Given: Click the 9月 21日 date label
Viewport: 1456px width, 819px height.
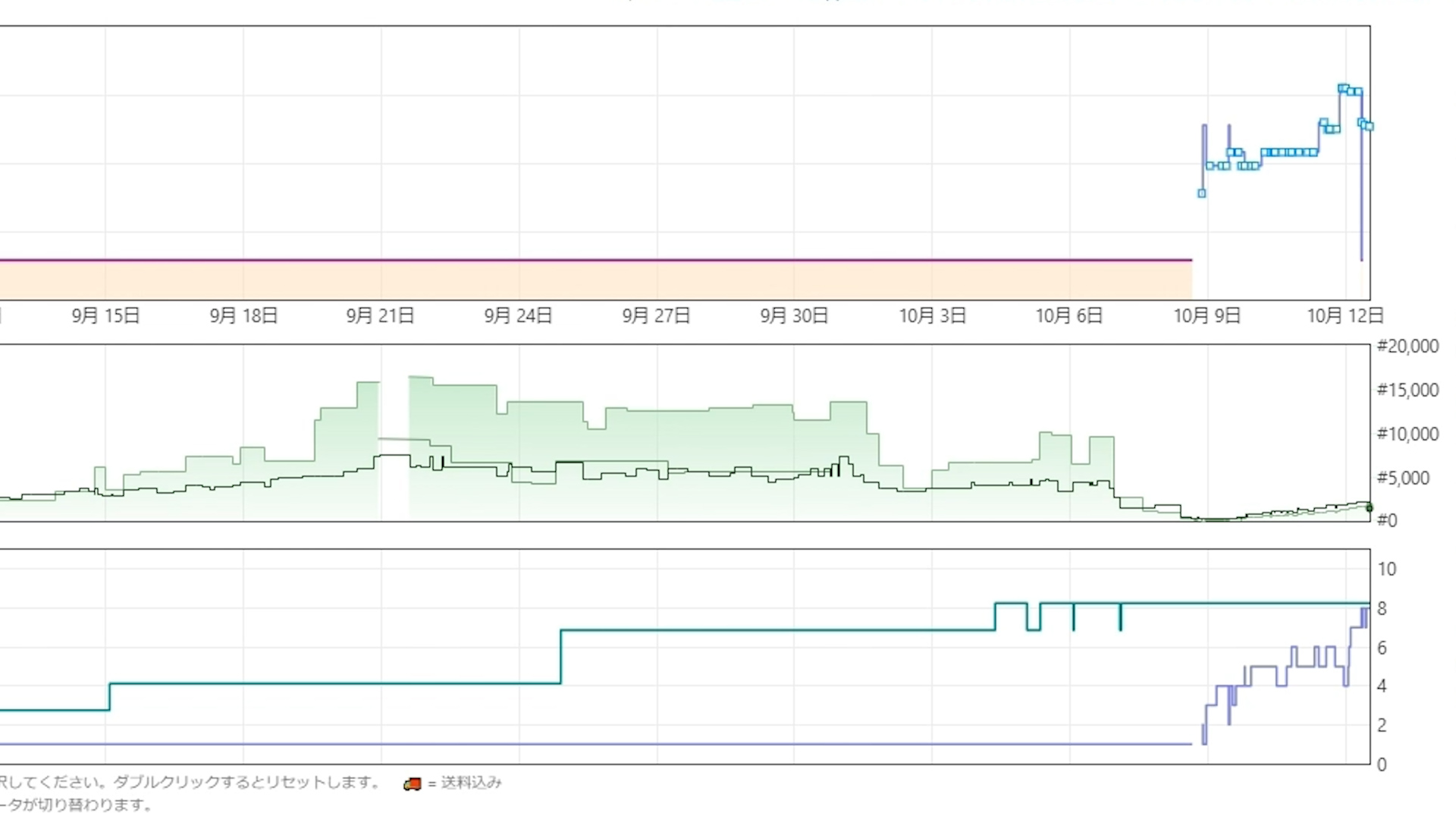Looking at the screenshot, I should click(380, 315).
